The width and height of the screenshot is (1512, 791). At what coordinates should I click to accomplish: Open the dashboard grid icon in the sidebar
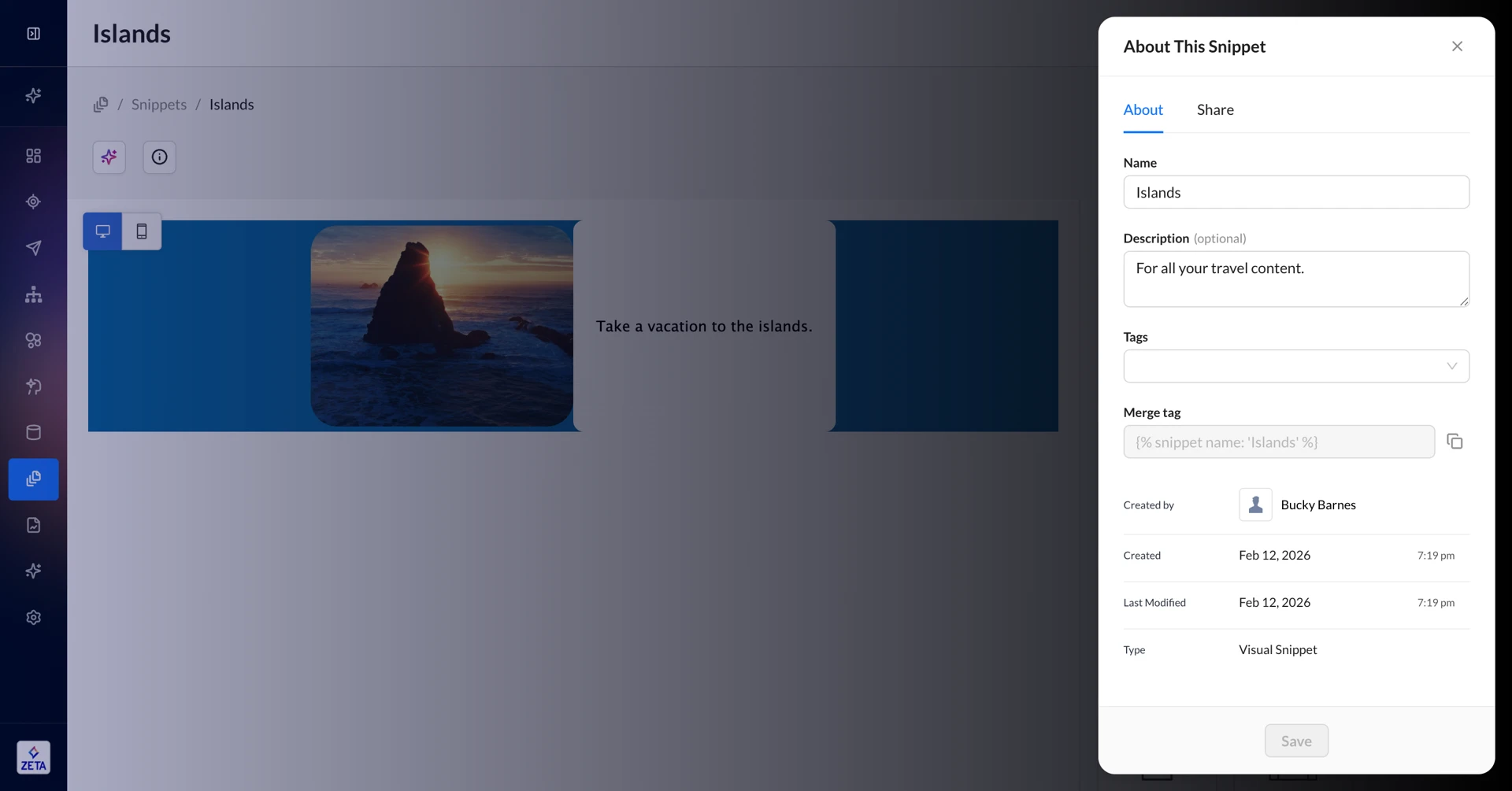33,156
